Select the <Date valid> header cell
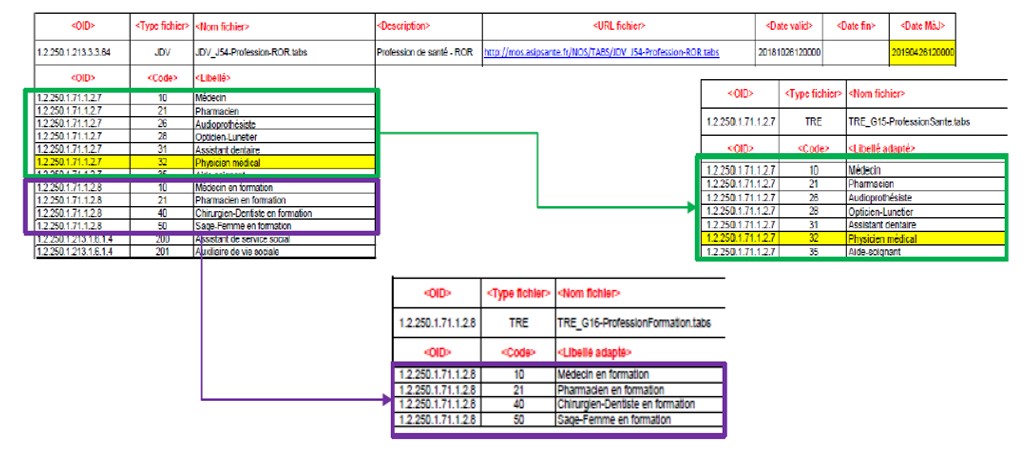 click(x=789, y=26)
